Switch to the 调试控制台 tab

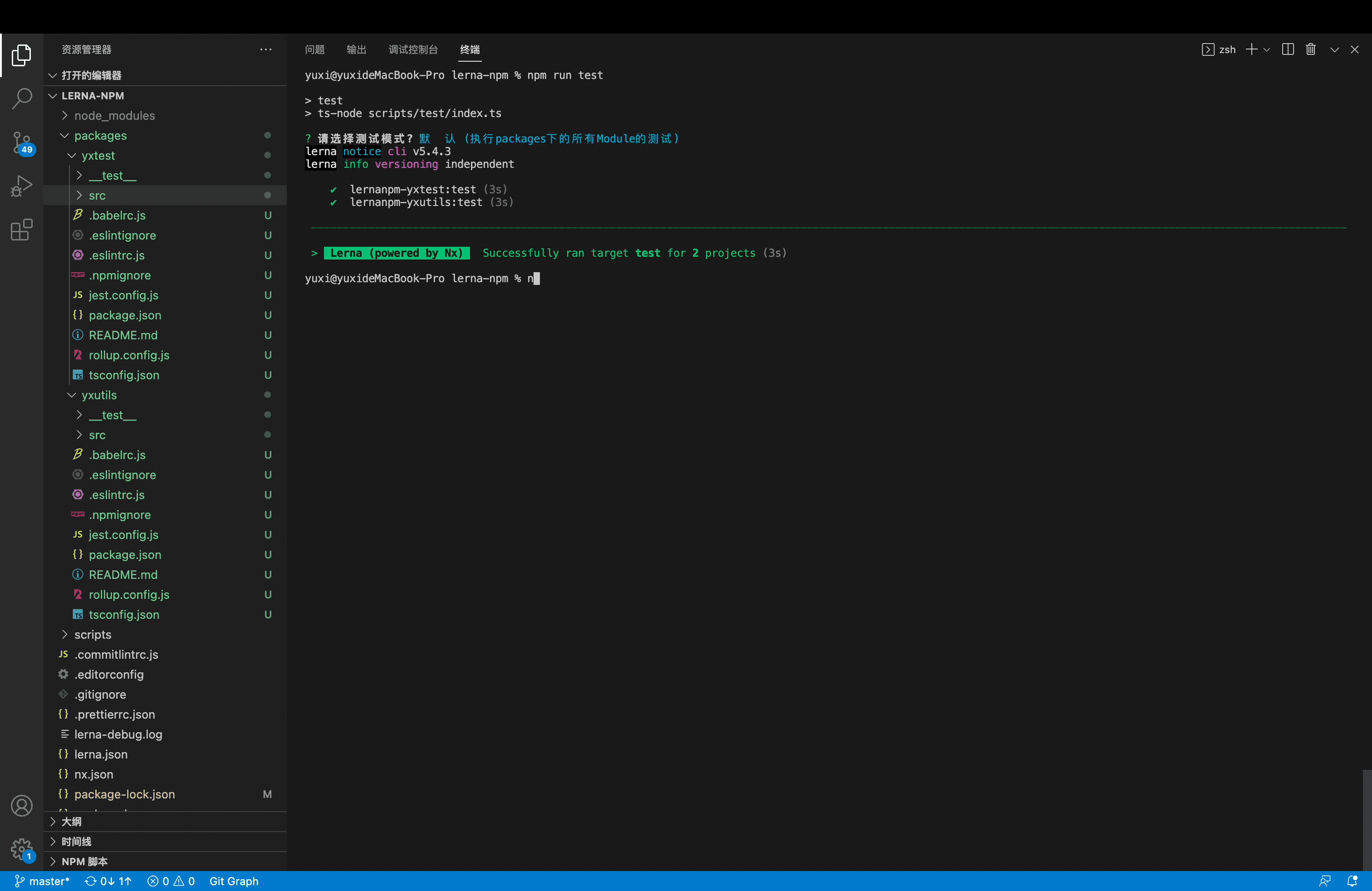point(413,49)
